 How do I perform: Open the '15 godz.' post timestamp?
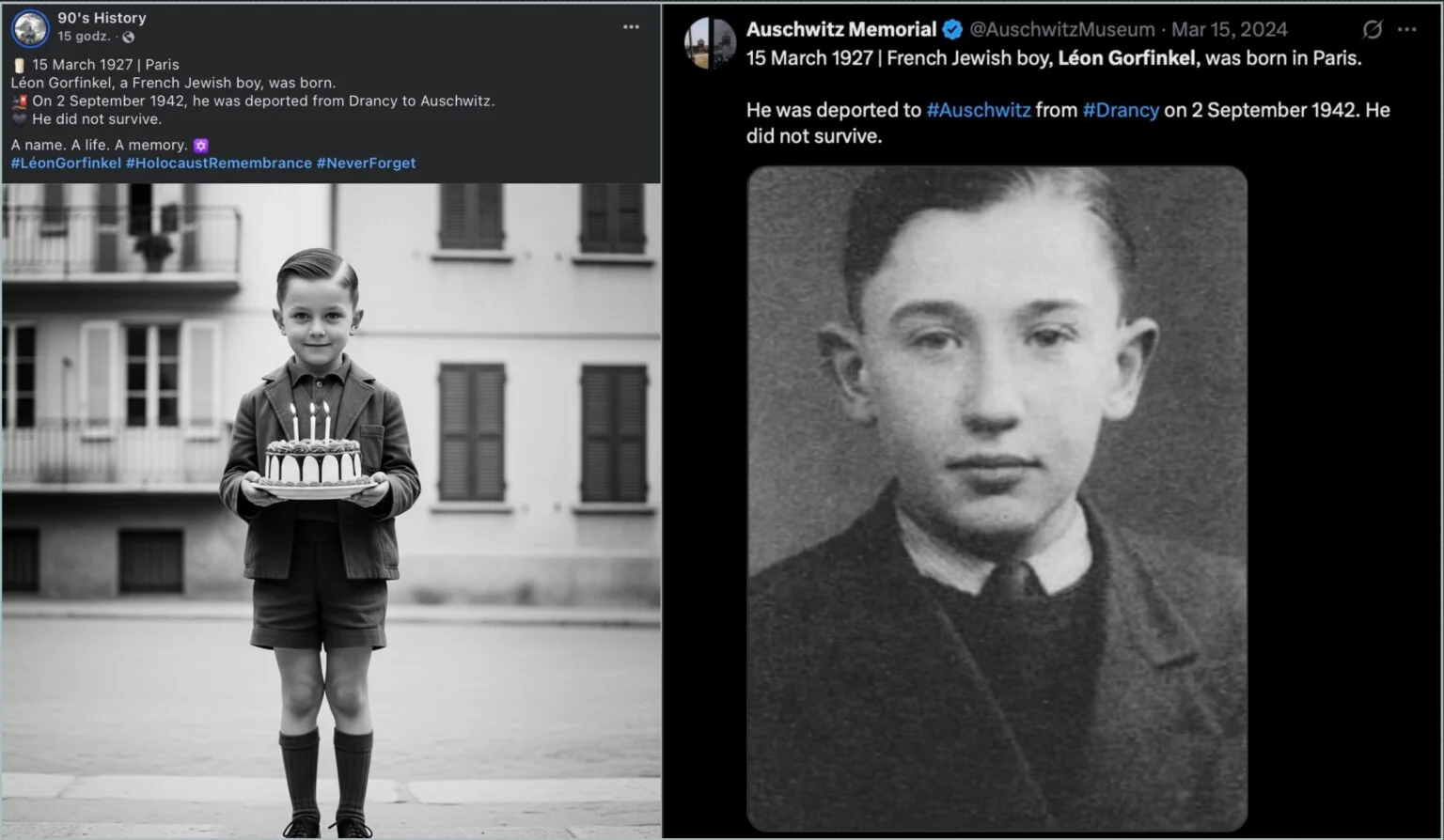click(x=83, y=37)
